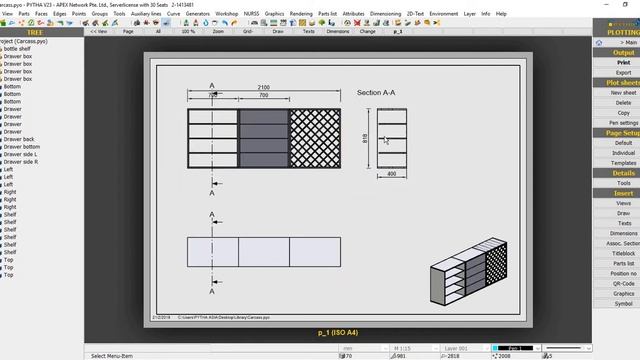The image size is (640, 360).
Task: Select 'Drawer back' in the tree
Action: pyautogui.click(x=19, y=139)
